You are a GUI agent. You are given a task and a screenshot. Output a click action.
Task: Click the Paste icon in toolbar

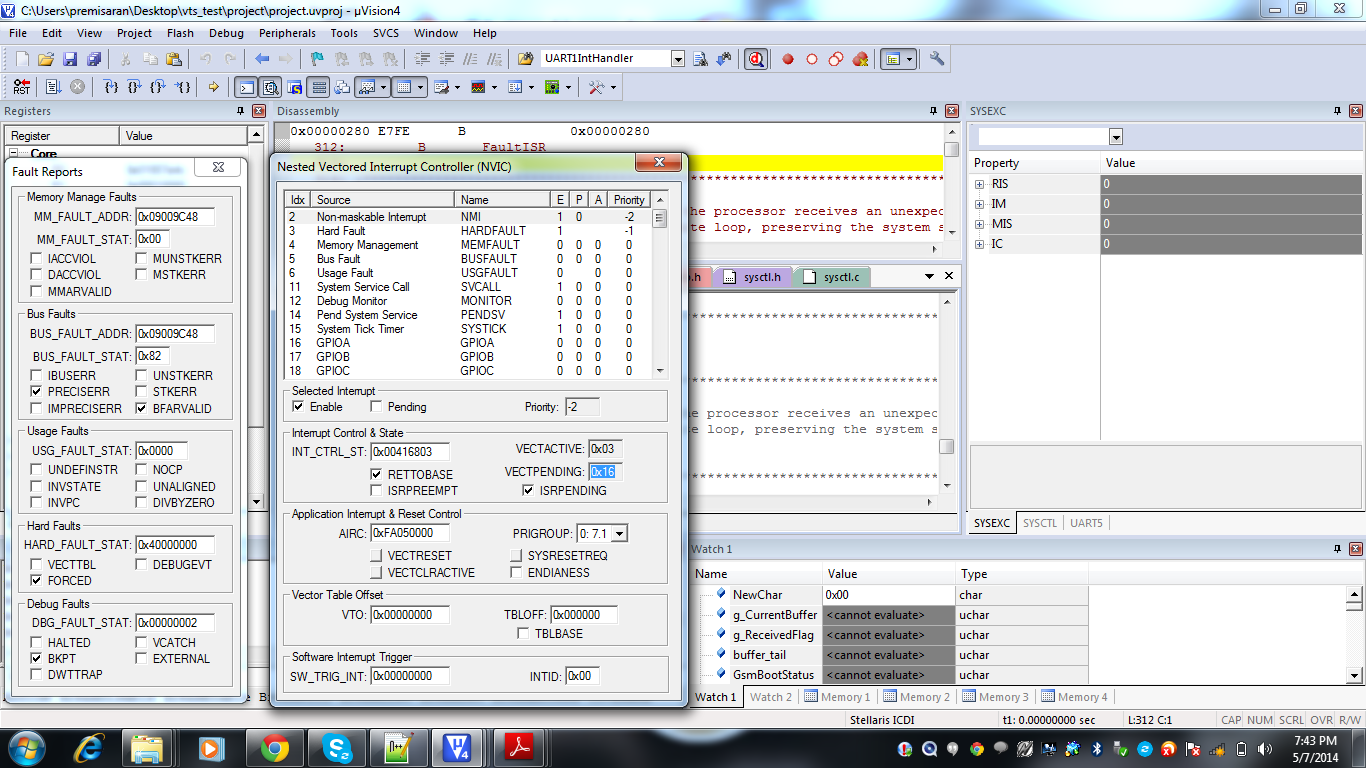[174, 59]
